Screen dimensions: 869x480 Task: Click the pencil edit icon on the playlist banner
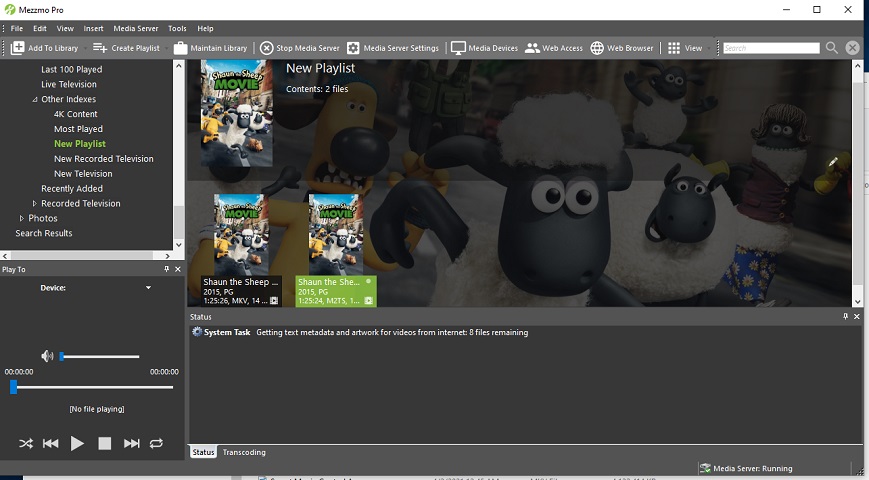click(x=833, y=162)
